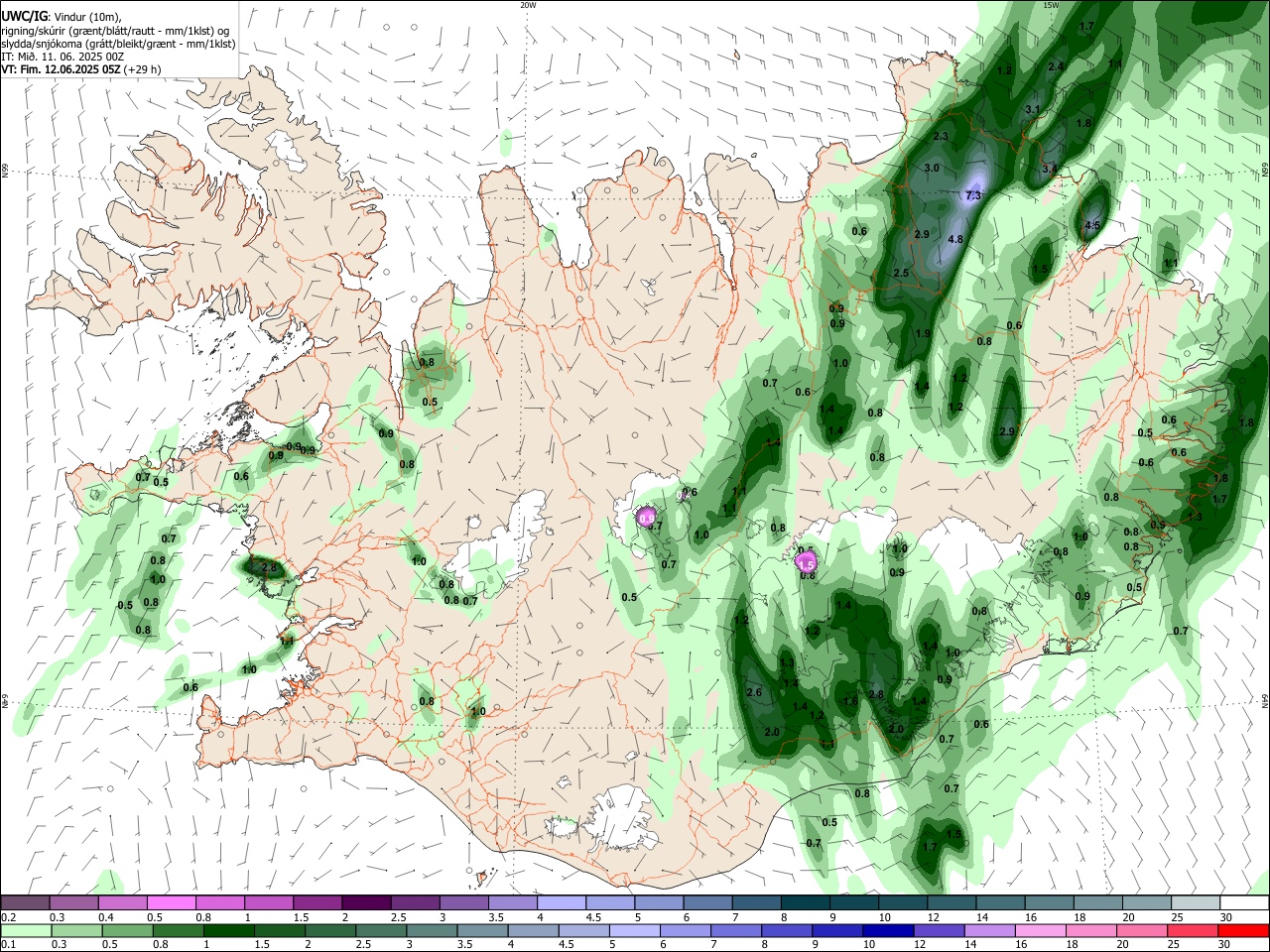Click the 0.2 label in the upper legend
This screenshot has height=952, width=1270.
8,917
